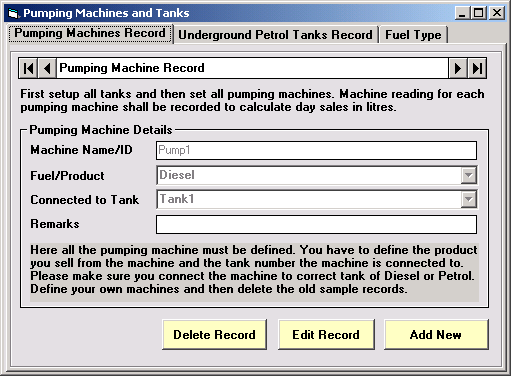Click the Machine Name/ID label
Screen dimensions: 511x376
(81, 150)
